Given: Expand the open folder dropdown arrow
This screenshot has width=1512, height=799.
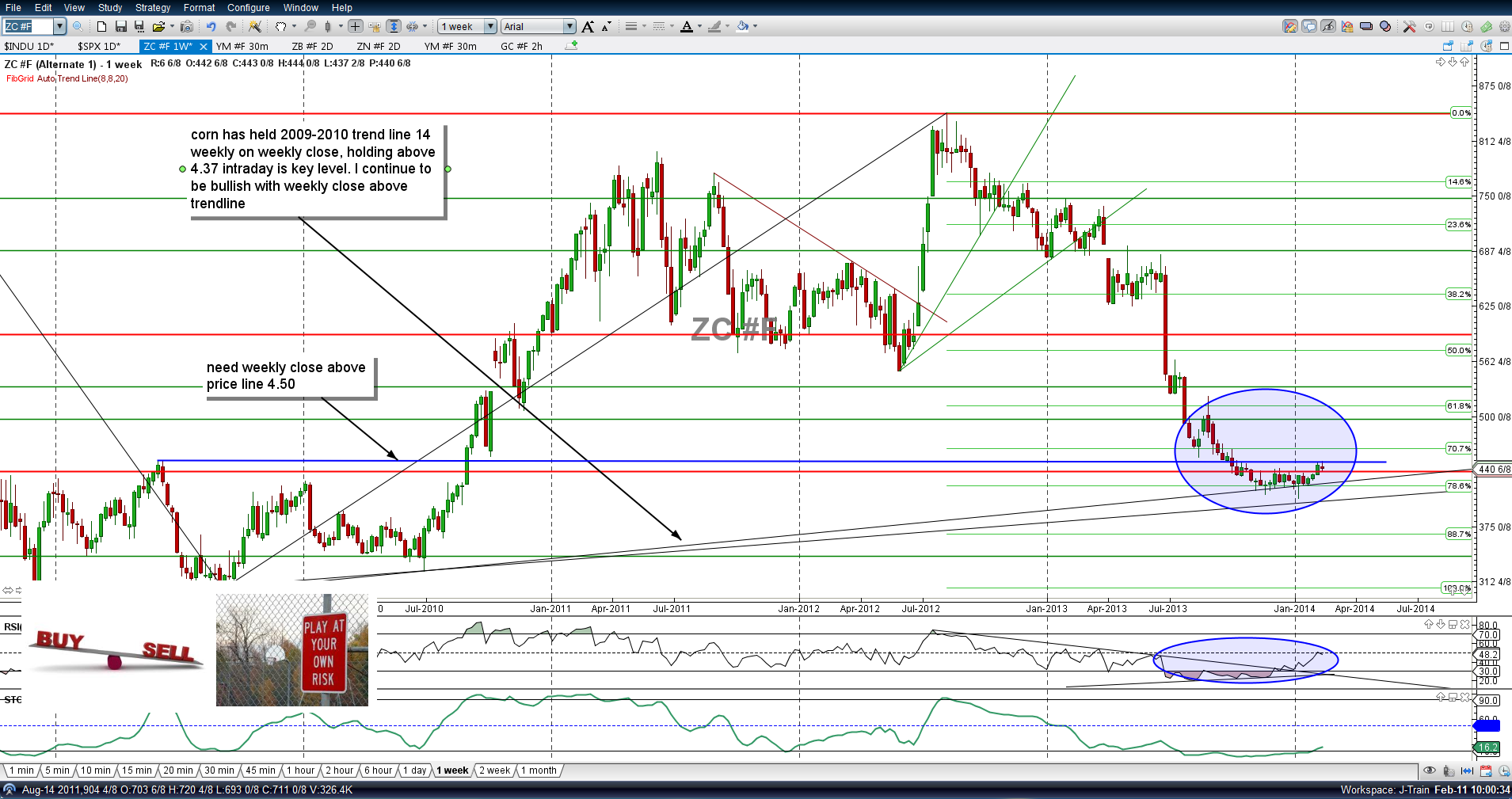Looking at the screenshot, I should click(x=172, y=26).
